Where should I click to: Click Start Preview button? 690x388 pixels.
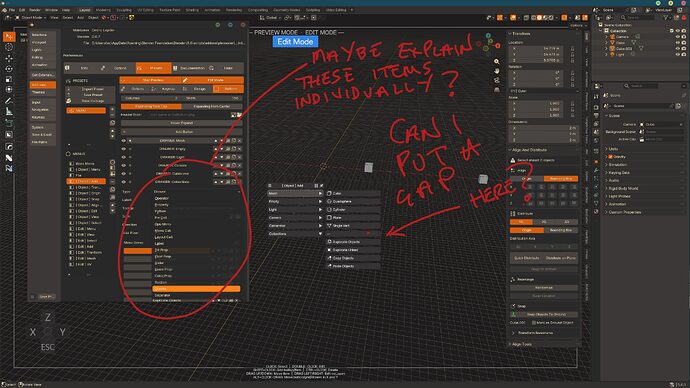150,80
